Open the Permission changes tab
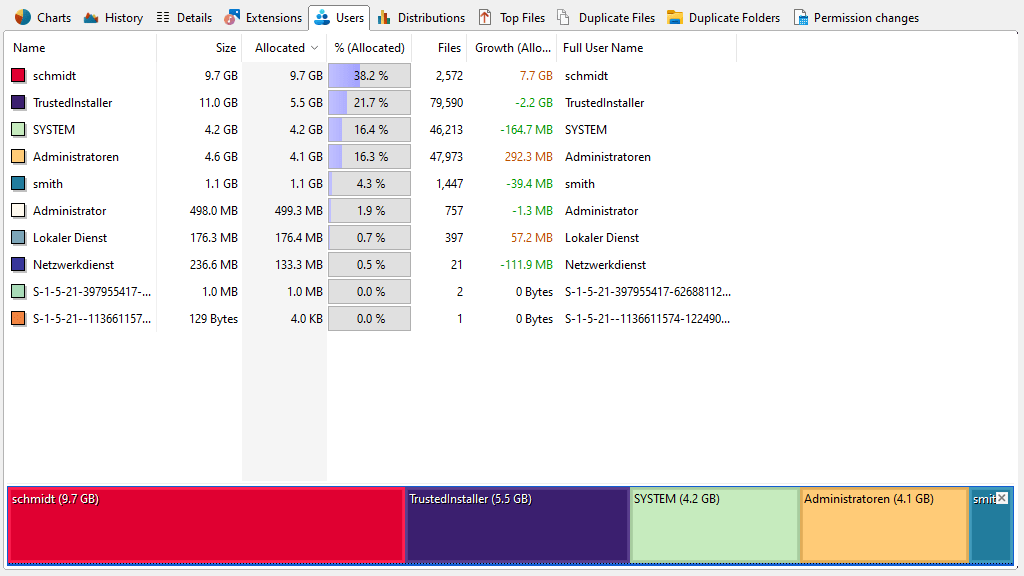This screenshot has height=576, width=1024. point(856,17)
